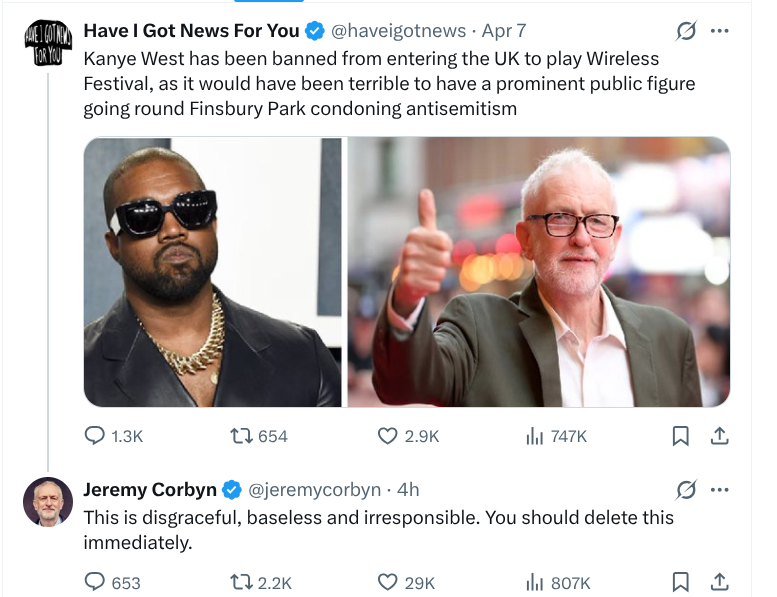The height and width of the screenshot is (597, 777).
Task: Share Jeremy Corbyn's reply
Action: (717, 582)
